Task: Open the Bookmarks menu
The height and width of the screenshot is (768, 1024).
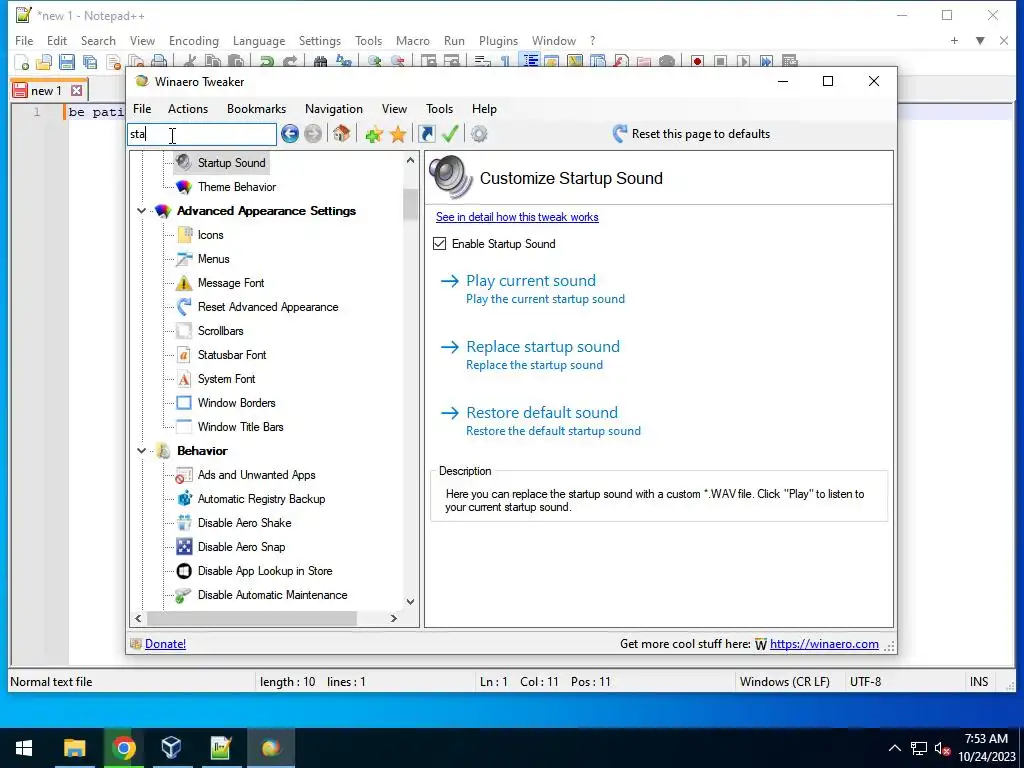Action: click(257, 109)
